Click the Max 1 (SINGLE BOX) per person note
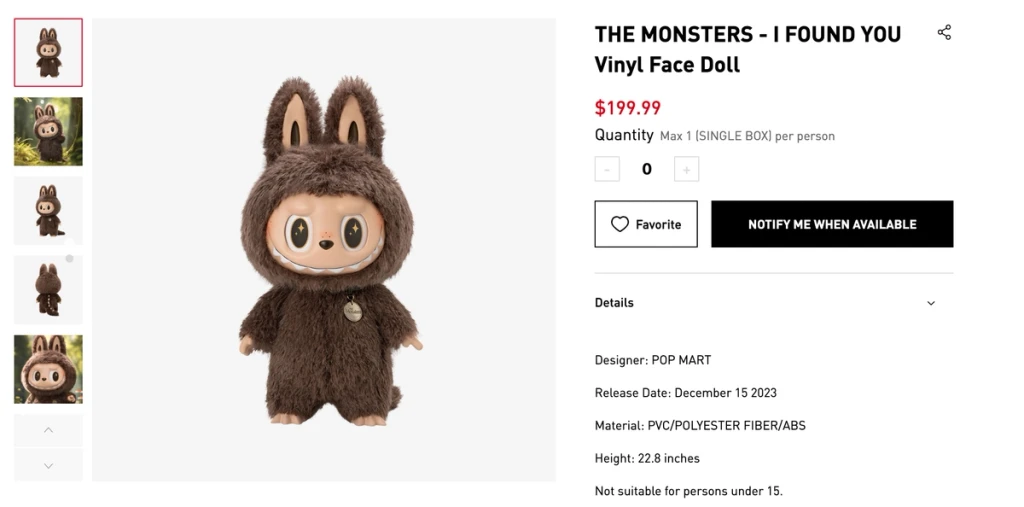The width and height of the screenshot is (1024, 507). (747, 136)
